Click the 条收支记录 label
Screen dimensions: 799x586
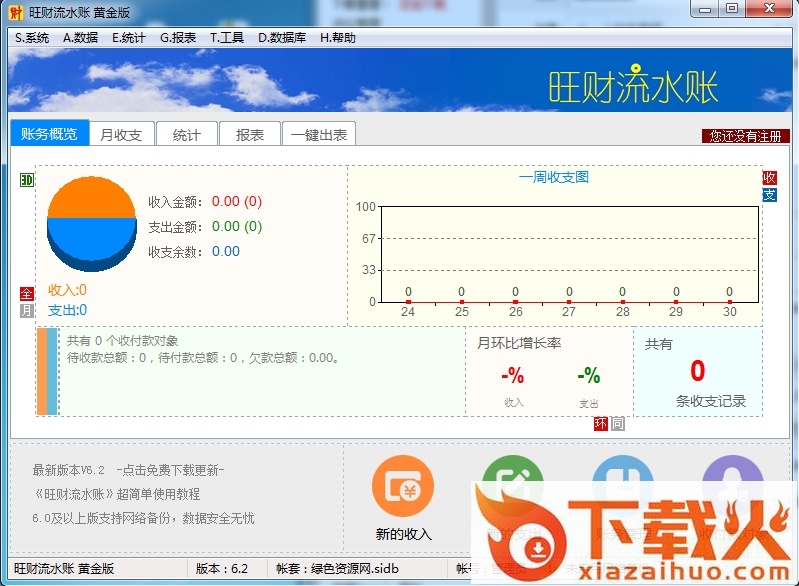point(711,401)
